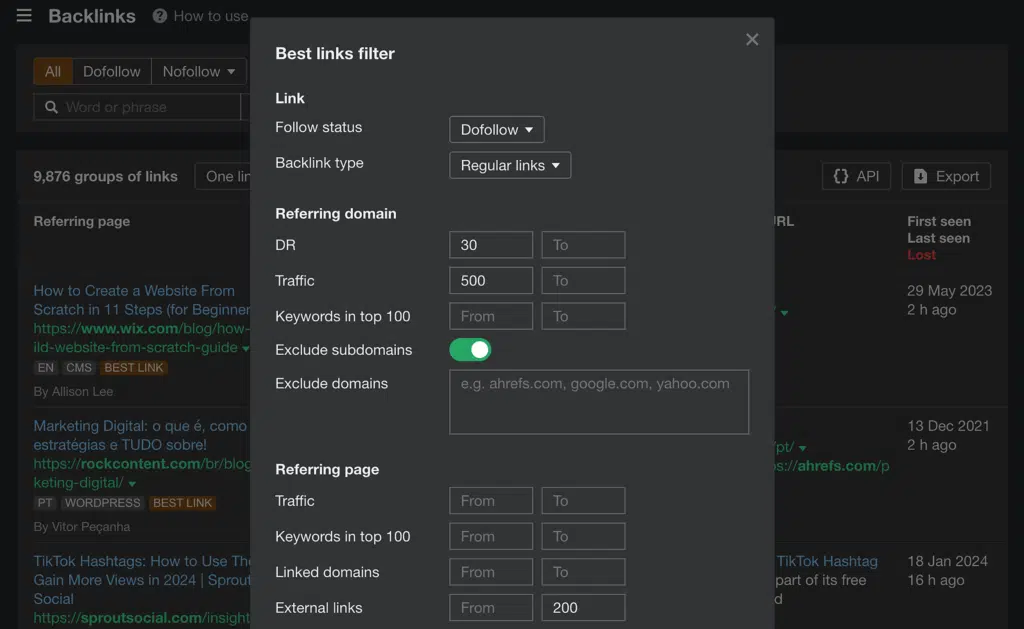Image resolution: width=1024 pixels, height=629 pixels.
Task: Click the Exclude domains text area
Action: coord(598,402)
